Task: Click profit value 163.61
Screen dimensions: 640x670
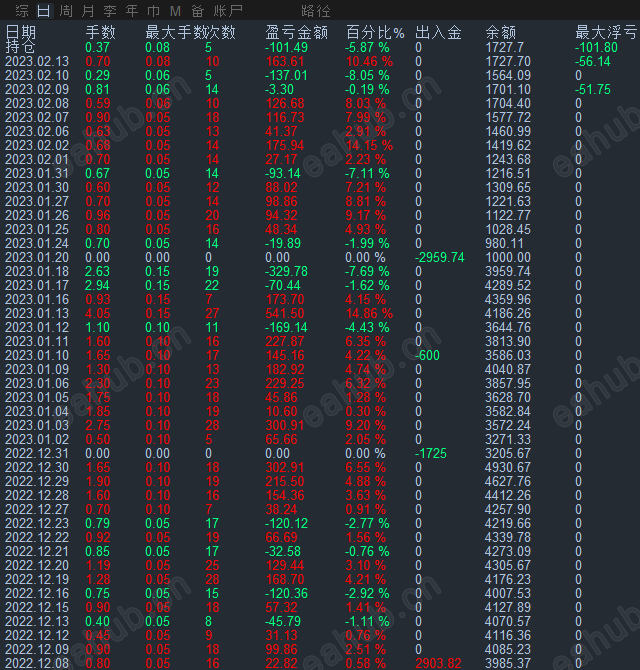Action: tap(285, 61)
